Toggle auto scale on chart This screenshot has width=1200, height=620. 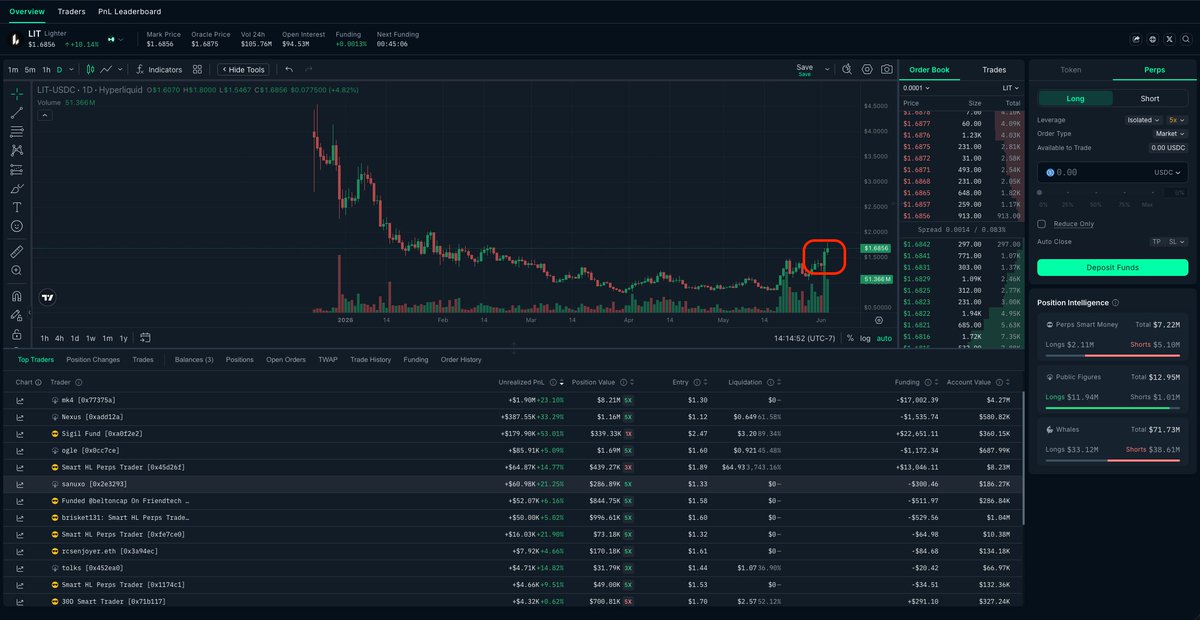click(x=884, y=338)
